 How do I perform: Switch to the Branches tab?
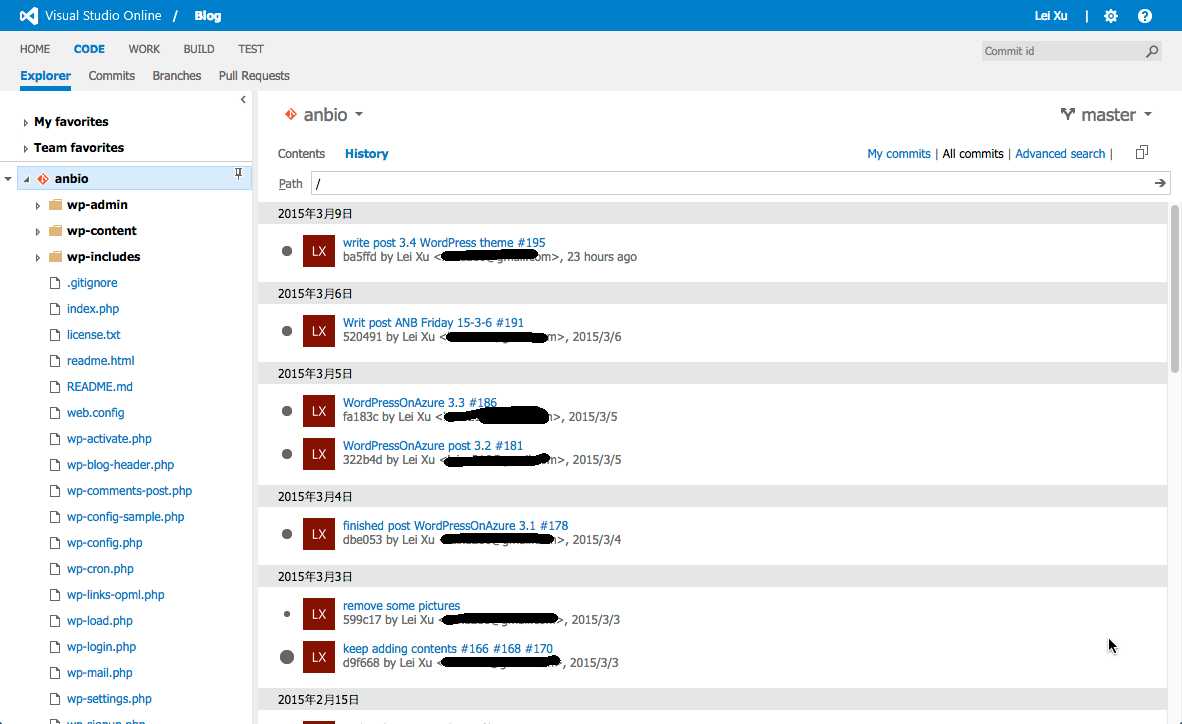(176, 75)
